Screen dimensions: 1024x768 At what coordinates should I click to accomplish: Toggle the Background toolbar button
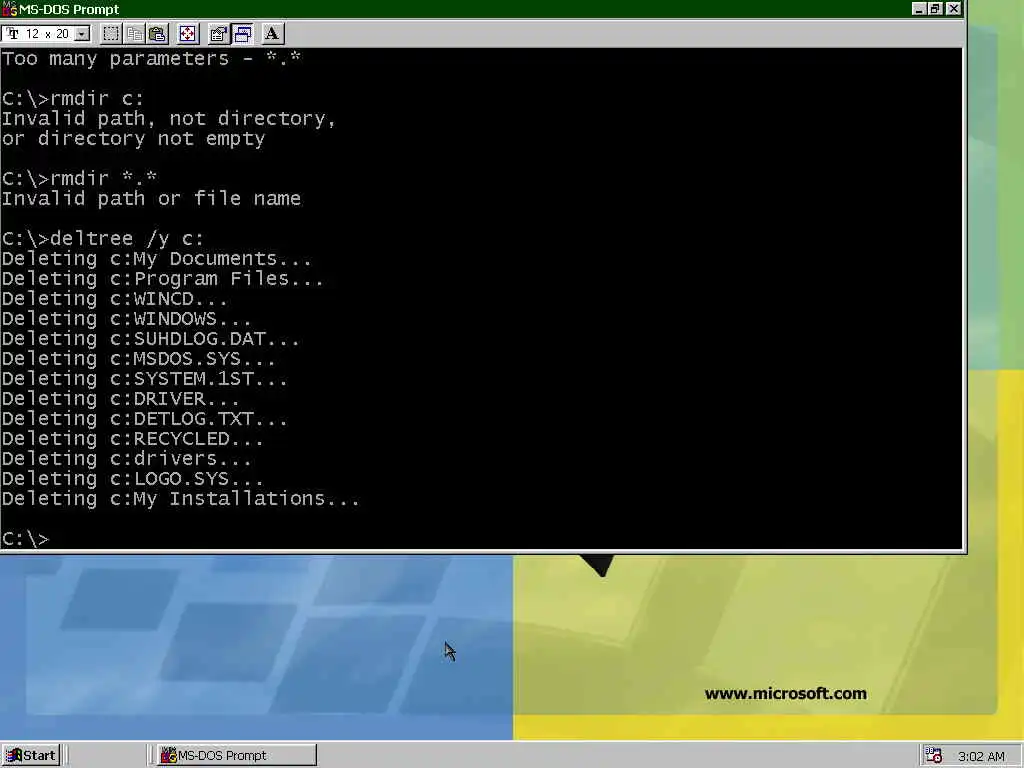click(242, 33)
